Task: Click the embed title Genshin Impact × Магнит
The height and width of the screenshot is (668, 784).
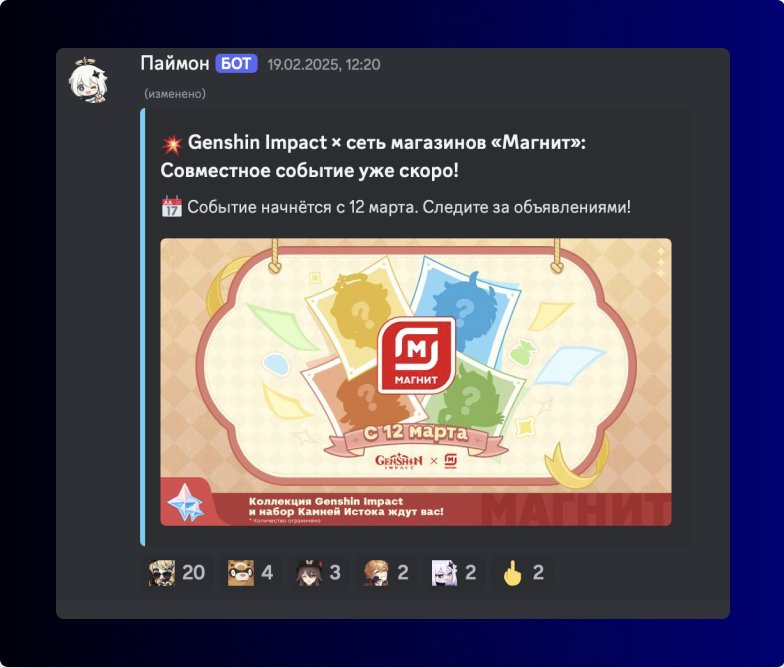Action: pos(373,156)
